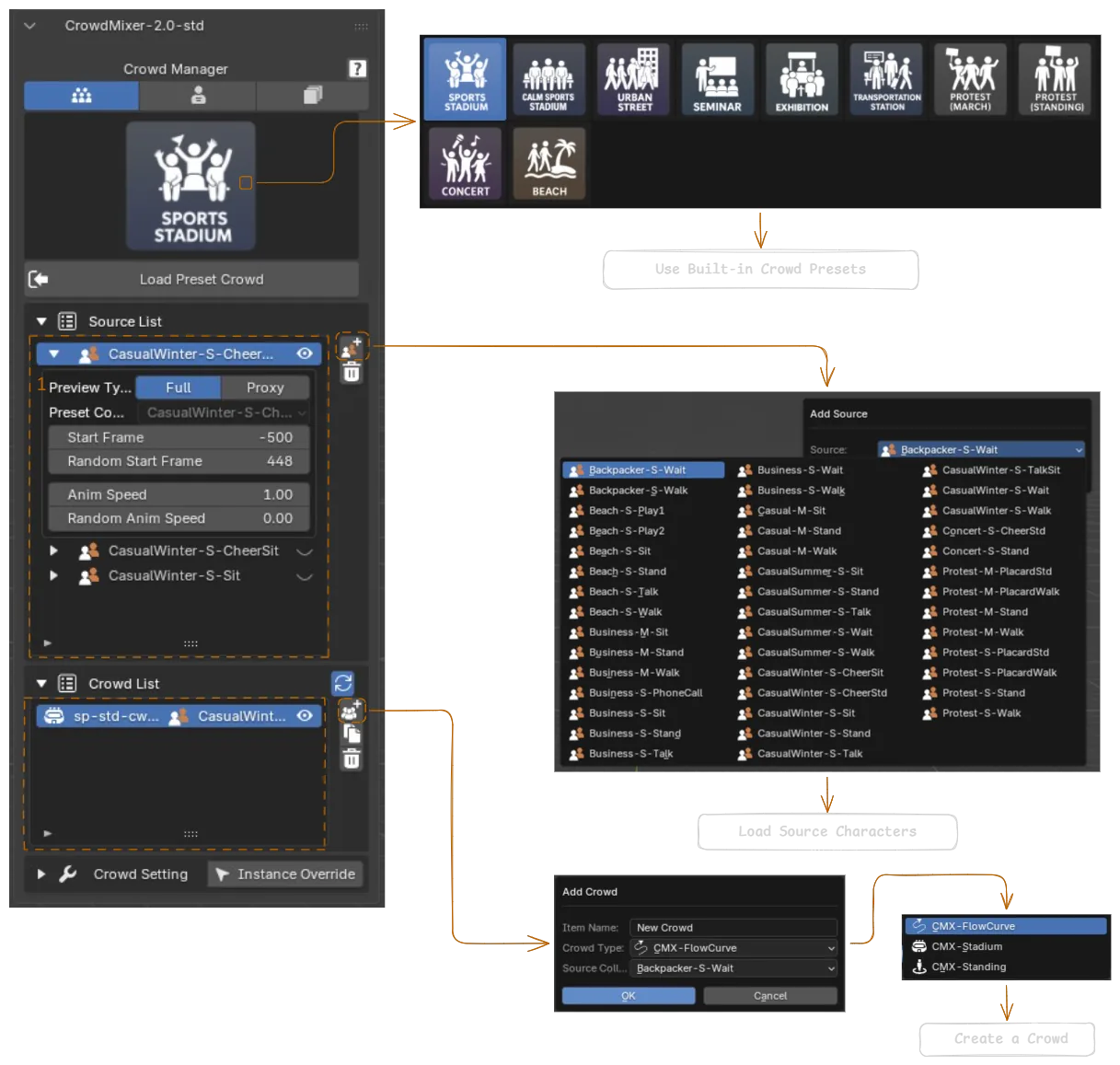Collapse the CrowdMixer-2.0-std panel
Screen dimensions: 1120x1065
[x=29, y=26]
